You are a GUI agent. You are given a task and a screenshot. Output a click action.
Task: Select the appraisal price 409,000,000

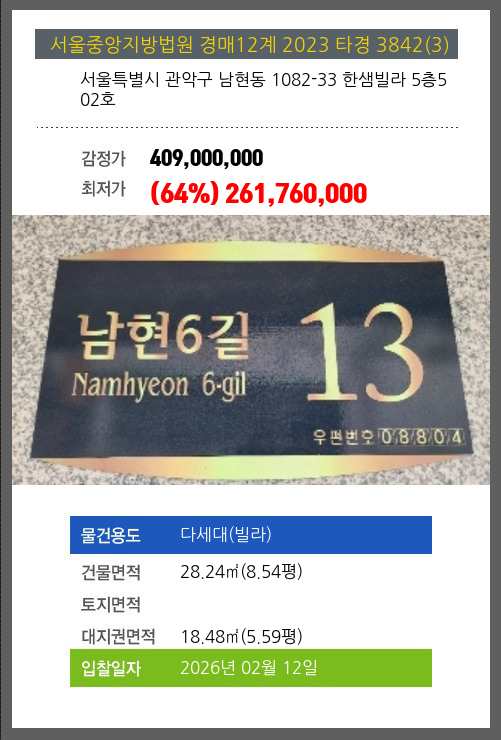[206, 158]
